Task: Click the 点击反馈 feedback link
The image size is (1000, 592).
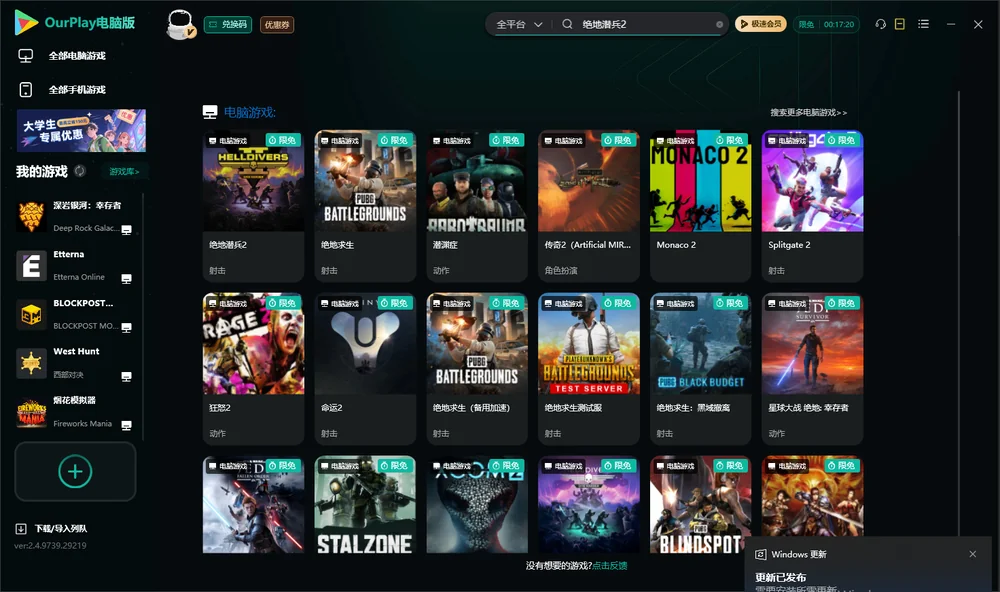Action: click(610, 565)
